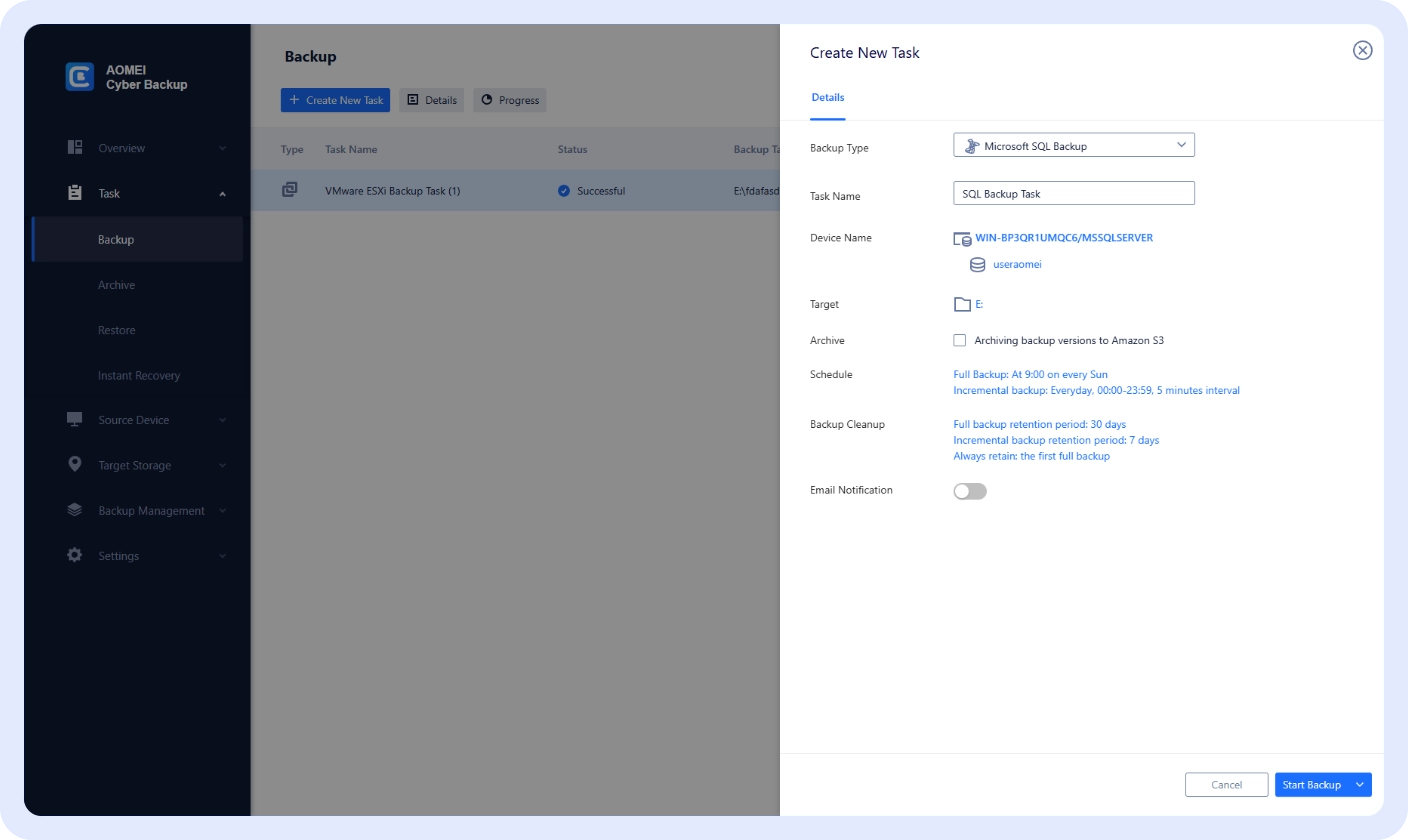Image resolution: width=1408 pixels, height=840 pixels.
Task: Click the Progress toolbar button
Action: coord(510,100)
